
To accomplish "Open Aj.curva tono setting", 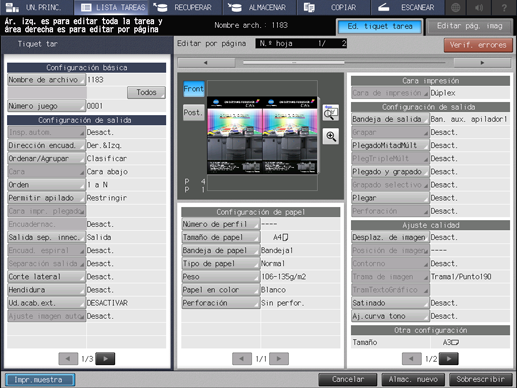I will pyautogui.click(x=390, y=316).
